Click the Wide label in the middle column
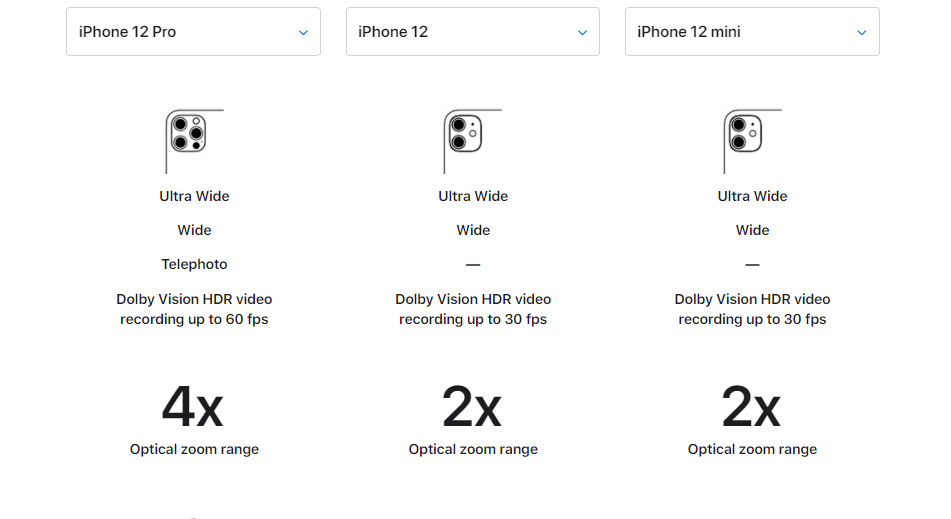 (x=473, y=230)
